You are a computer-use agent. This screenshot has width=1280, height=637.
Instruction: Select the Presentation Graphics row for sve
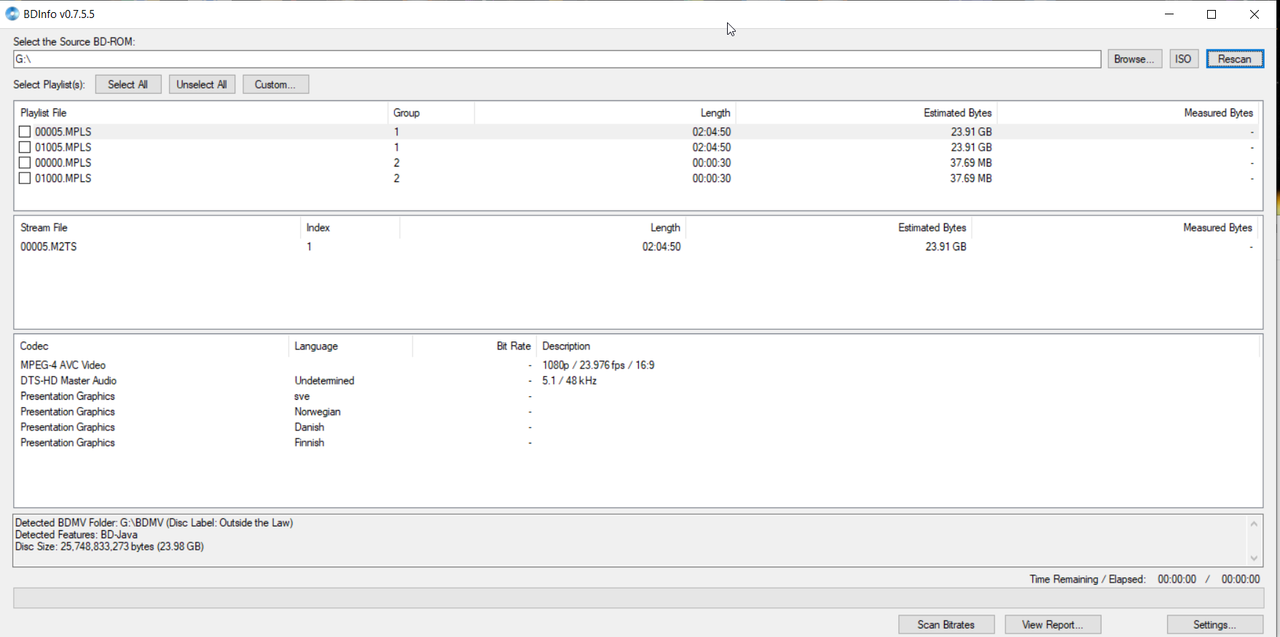pyautogui.click(x=637, y=396)
